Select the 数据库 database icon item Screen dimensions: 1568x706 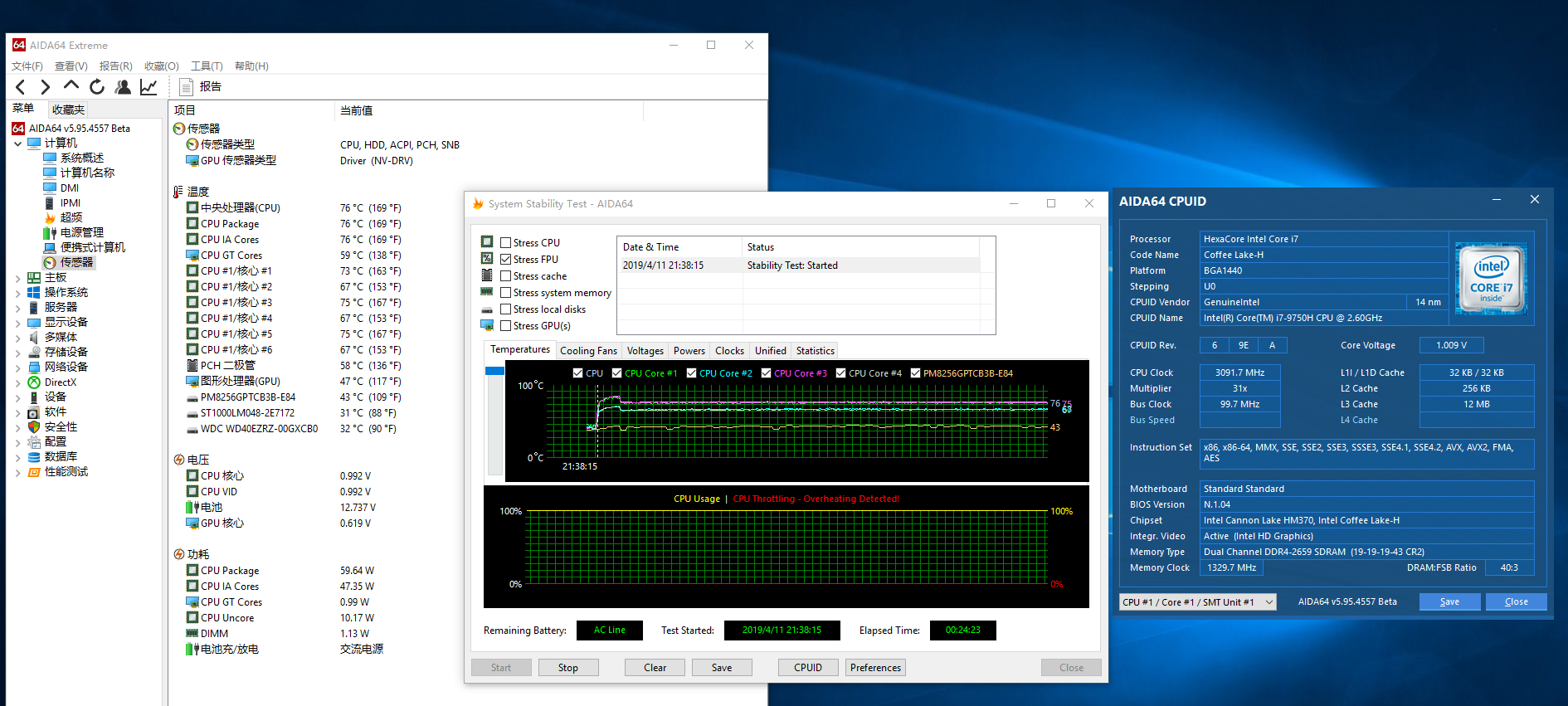[34, 457]
